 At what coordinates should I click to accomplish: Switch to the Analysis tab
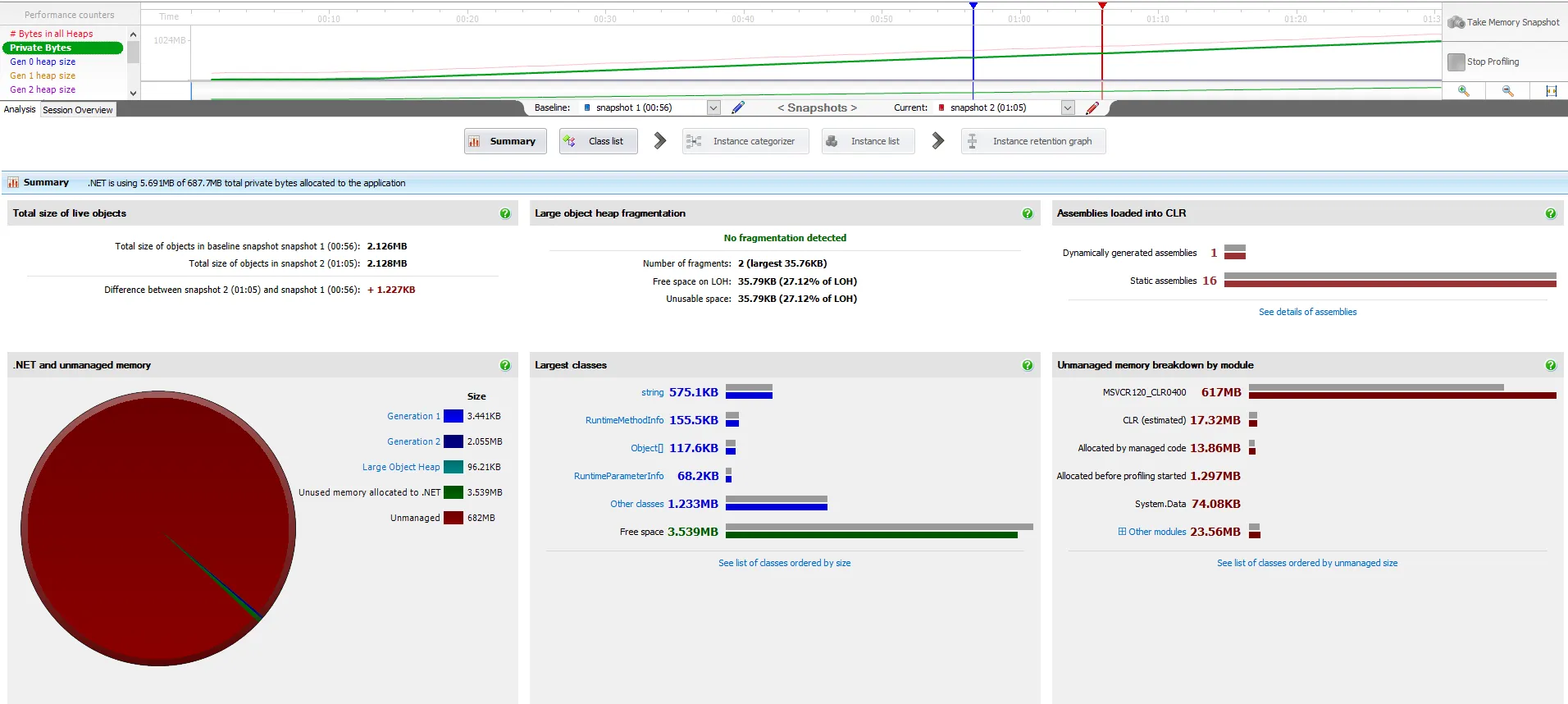pyautogui.click(x=20, y=109)
